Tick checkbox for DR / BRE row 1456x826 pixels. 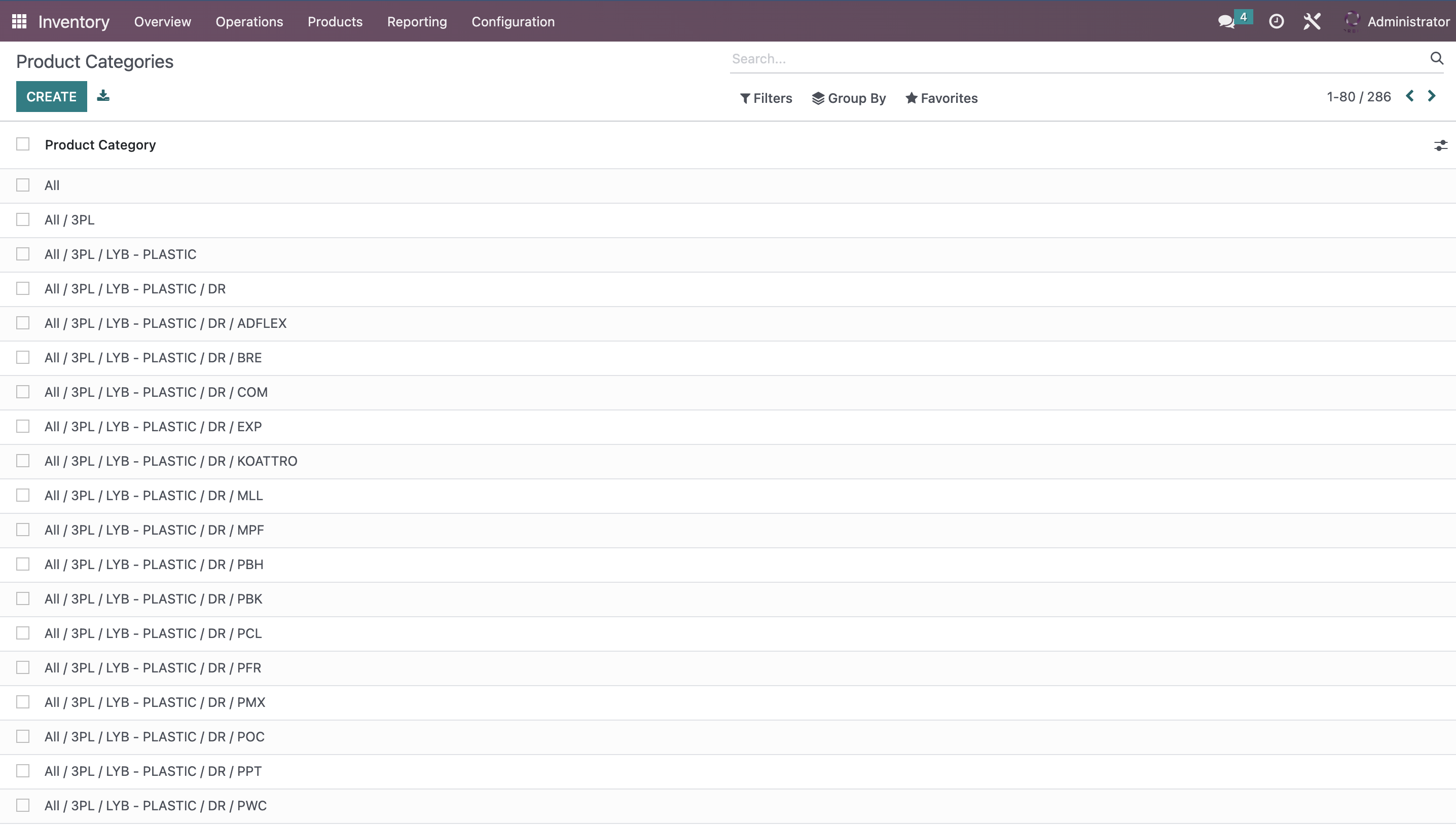(x=23, y=357)
